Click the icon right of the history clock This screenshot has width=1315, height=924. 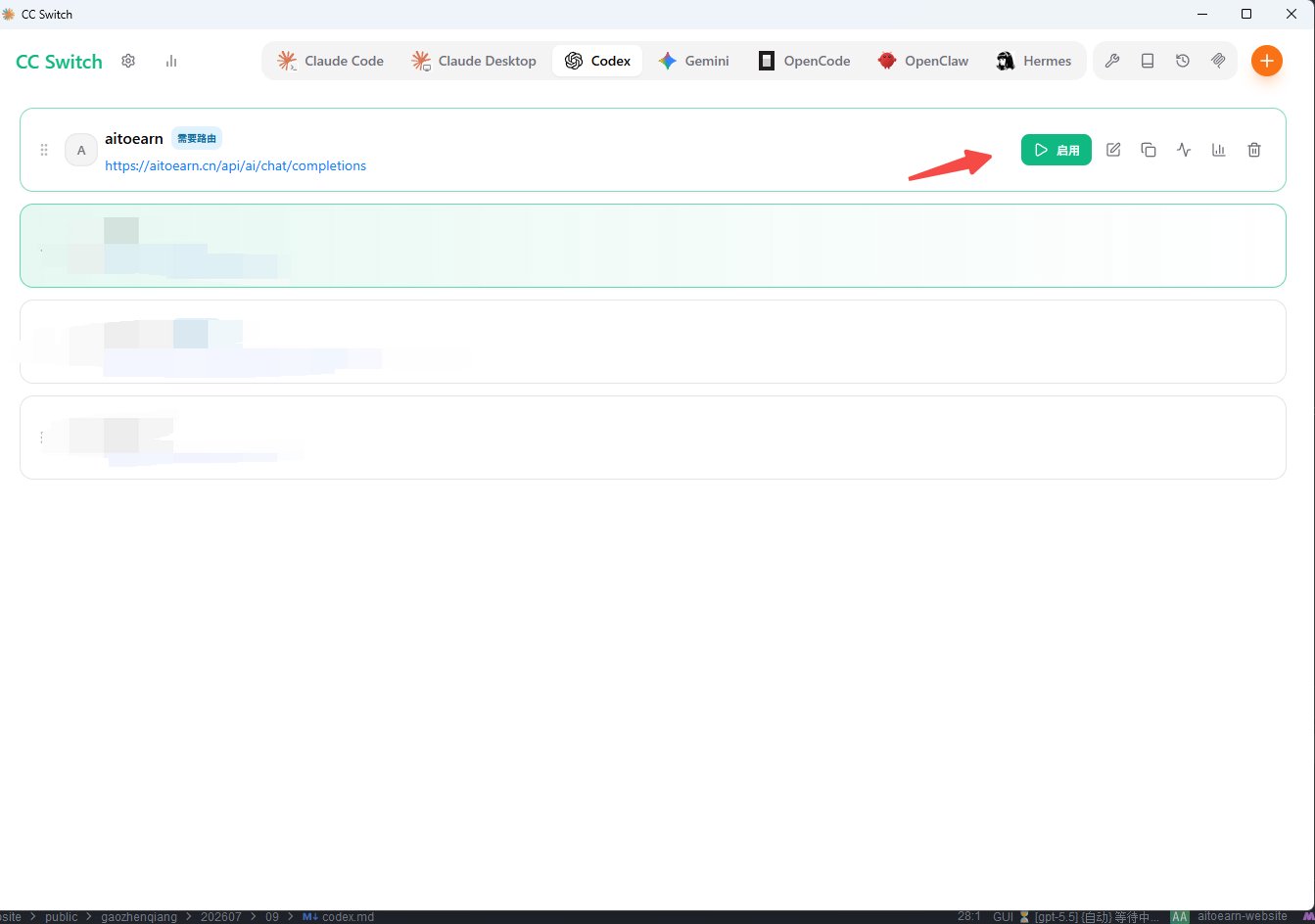click(1218, 61)
